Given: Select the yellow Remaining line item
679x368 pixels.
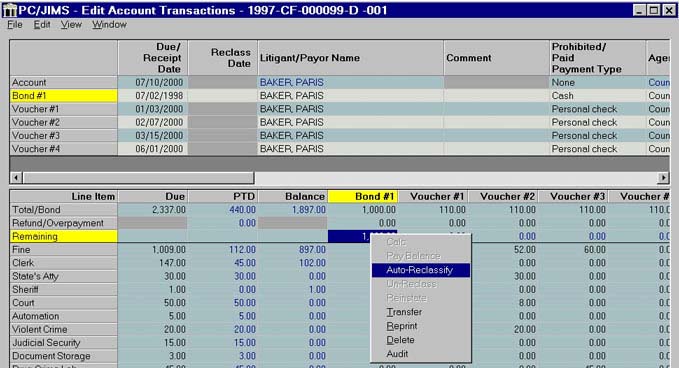Looking at the screenshot, I should coord(64,236).
